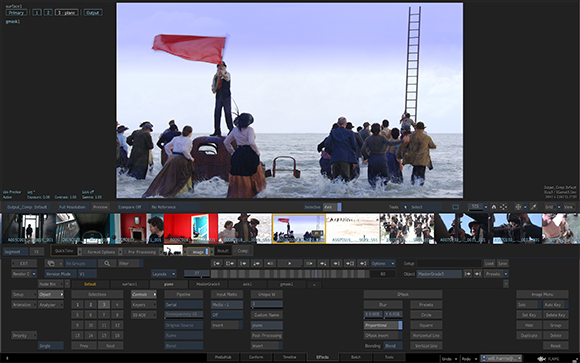This screenshot has height=363, width=580.
Task: Click the orbit globe icon in viewer toolbar
Action: click(518, 207)
